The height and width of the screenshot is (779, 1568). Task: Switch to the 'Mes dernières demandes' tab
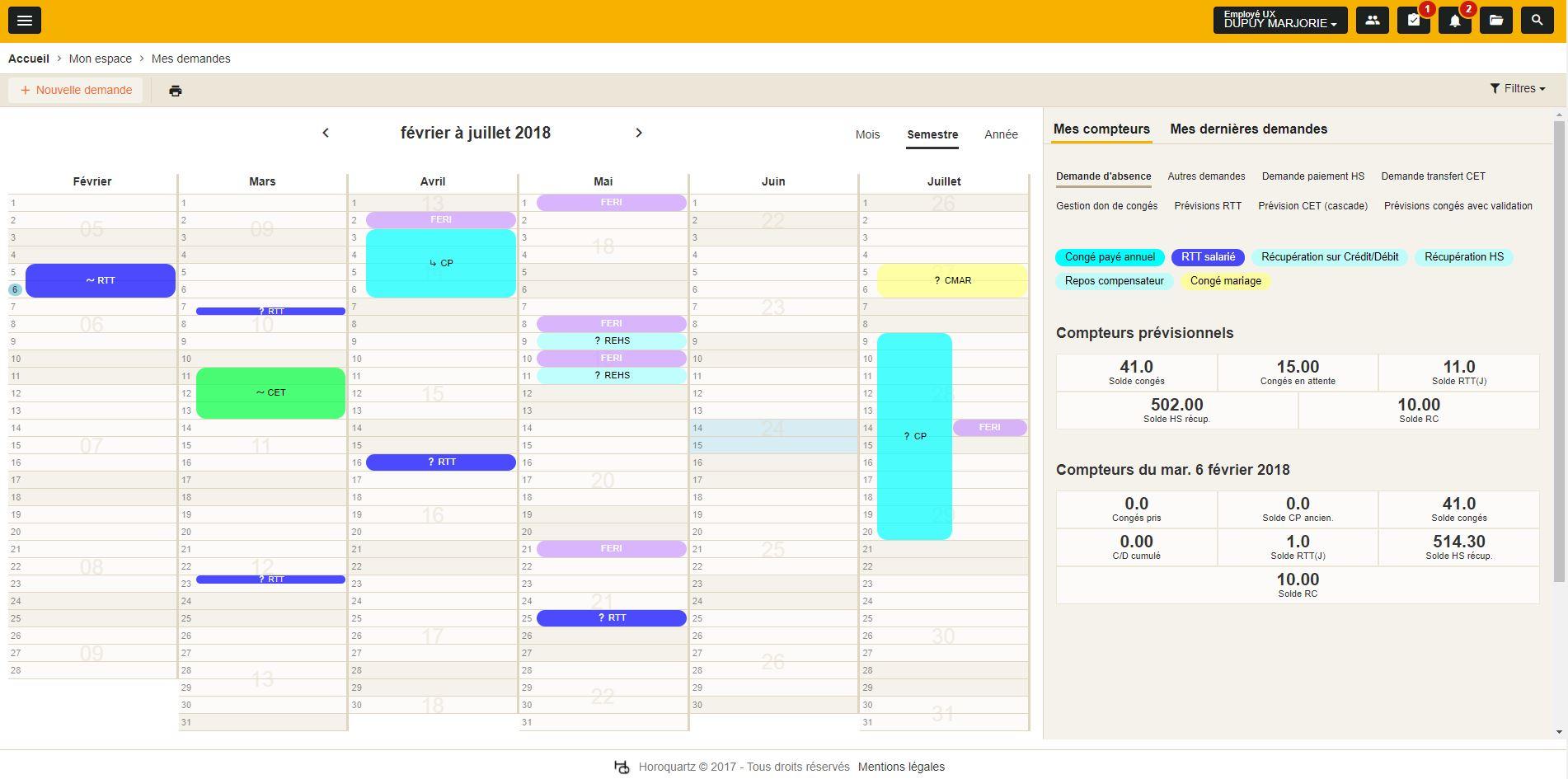1248,129
